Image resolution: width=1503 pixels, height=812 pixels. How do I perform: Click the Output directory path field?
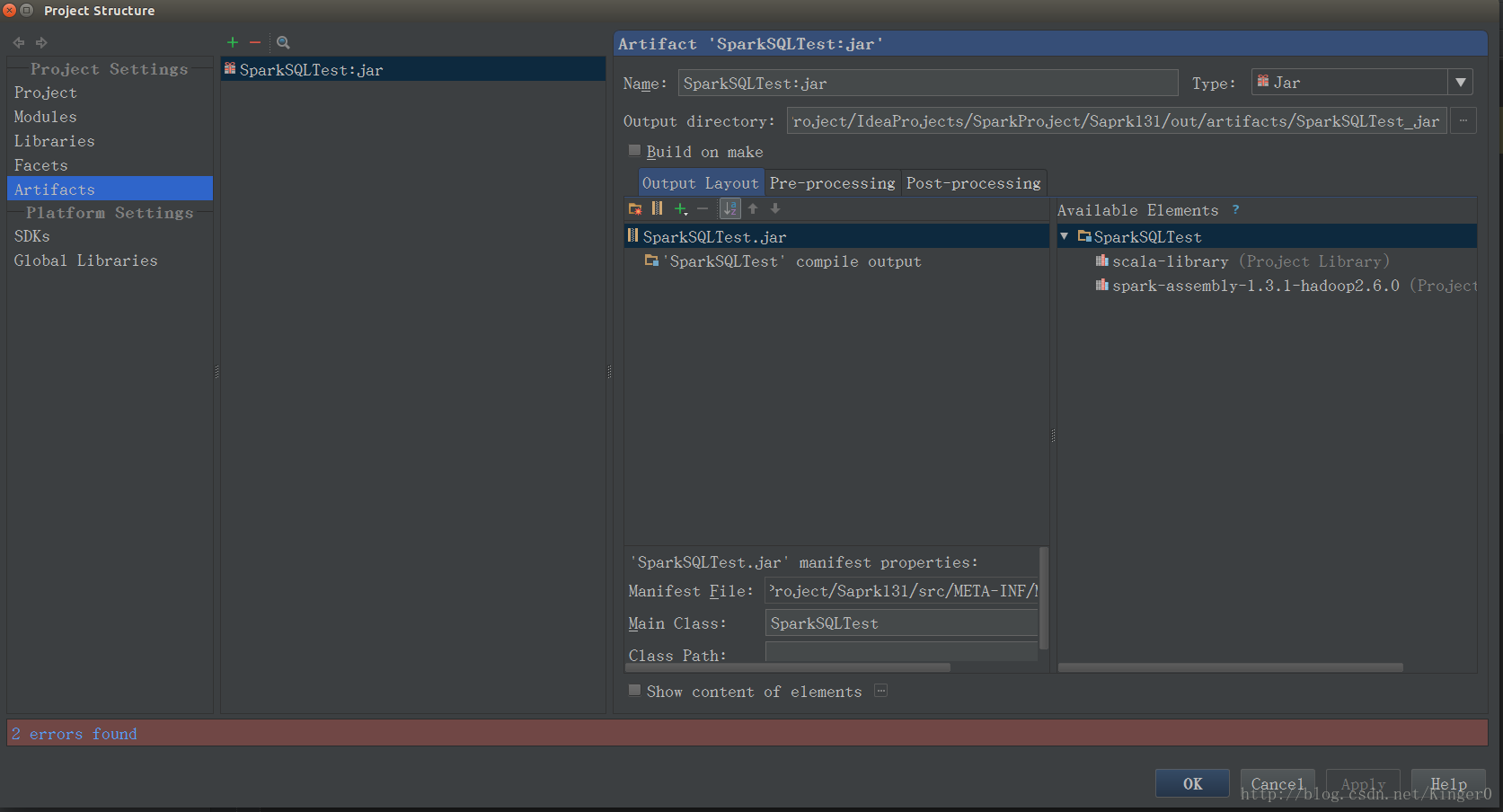pyautogui.click(x=1117, y=120)
